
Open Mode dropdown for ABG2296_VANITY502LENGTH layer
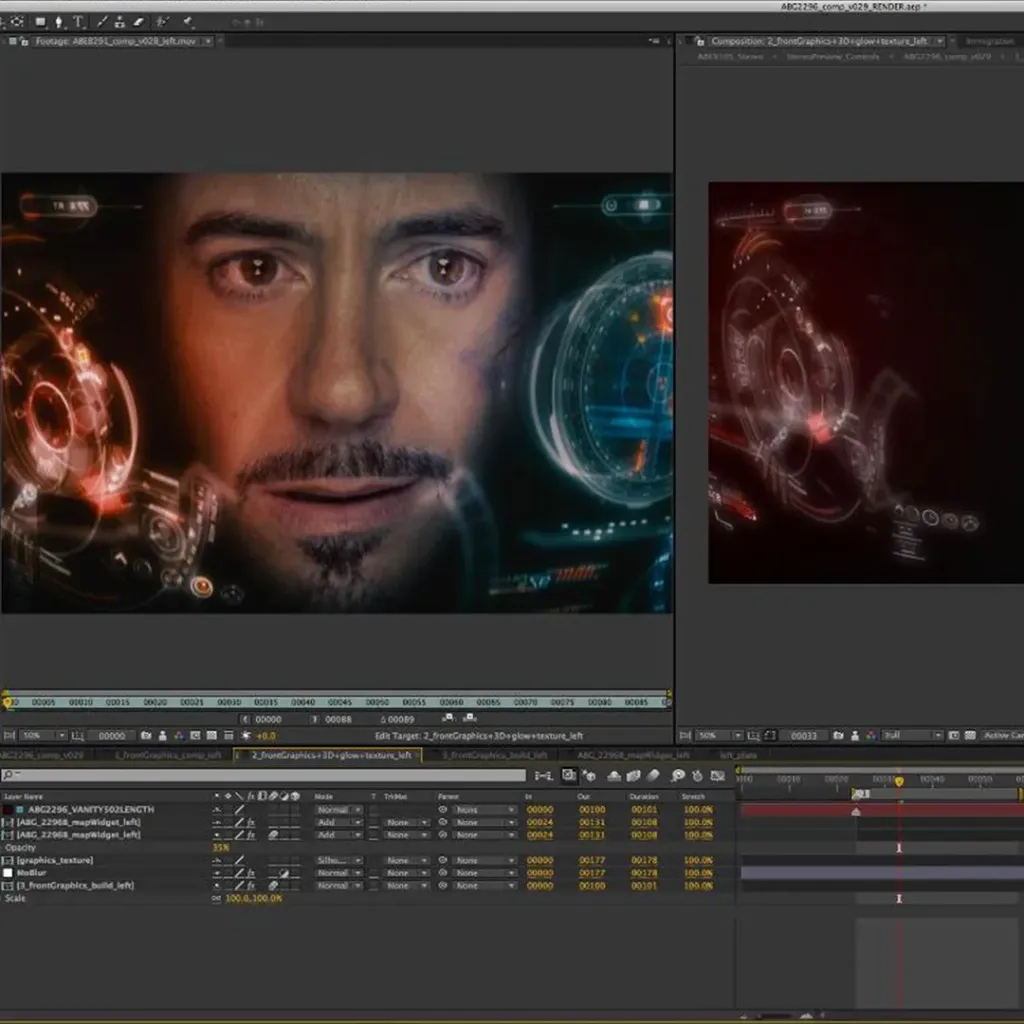[x=339, y=810]
